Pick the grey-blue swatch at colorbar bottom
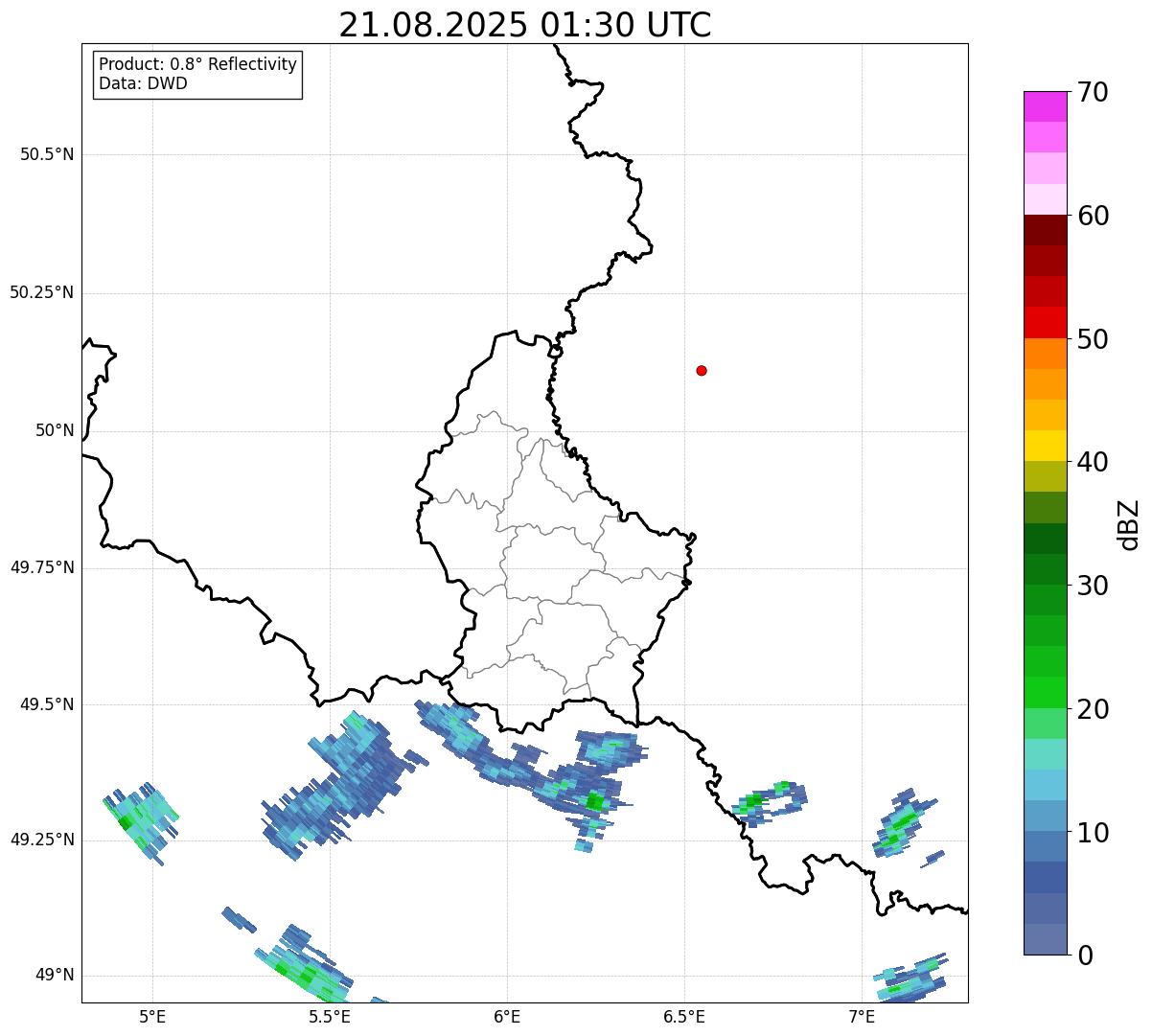This screenshot has height=1036, width=1152. pos(1047,939)
